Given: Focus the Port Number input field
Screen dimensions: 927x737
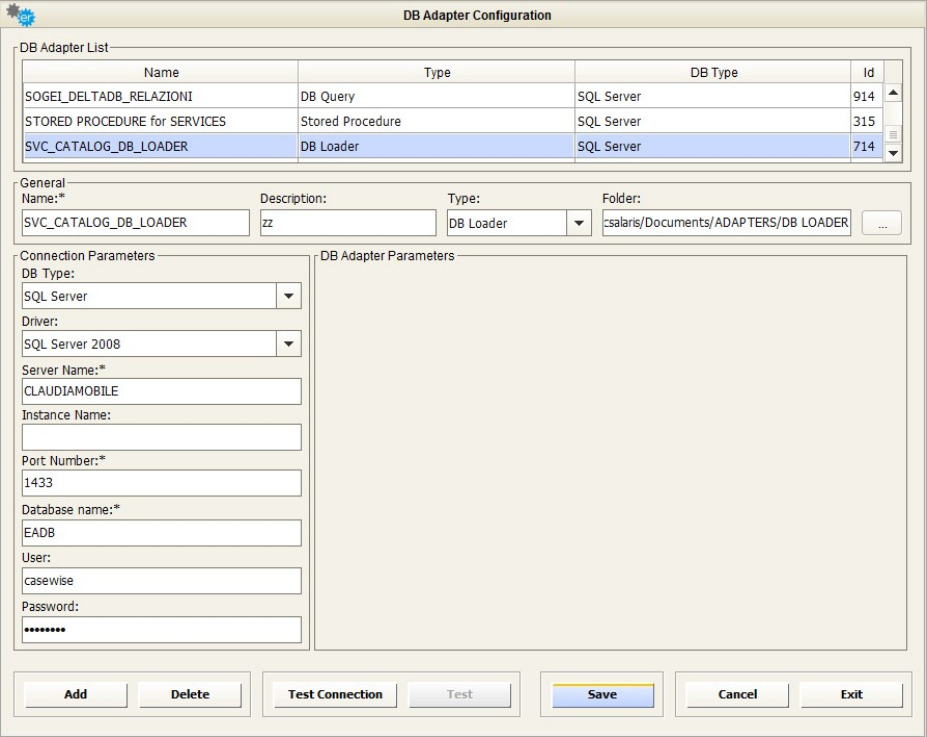Looking at the screenshot, I should (x=161, y=484).
